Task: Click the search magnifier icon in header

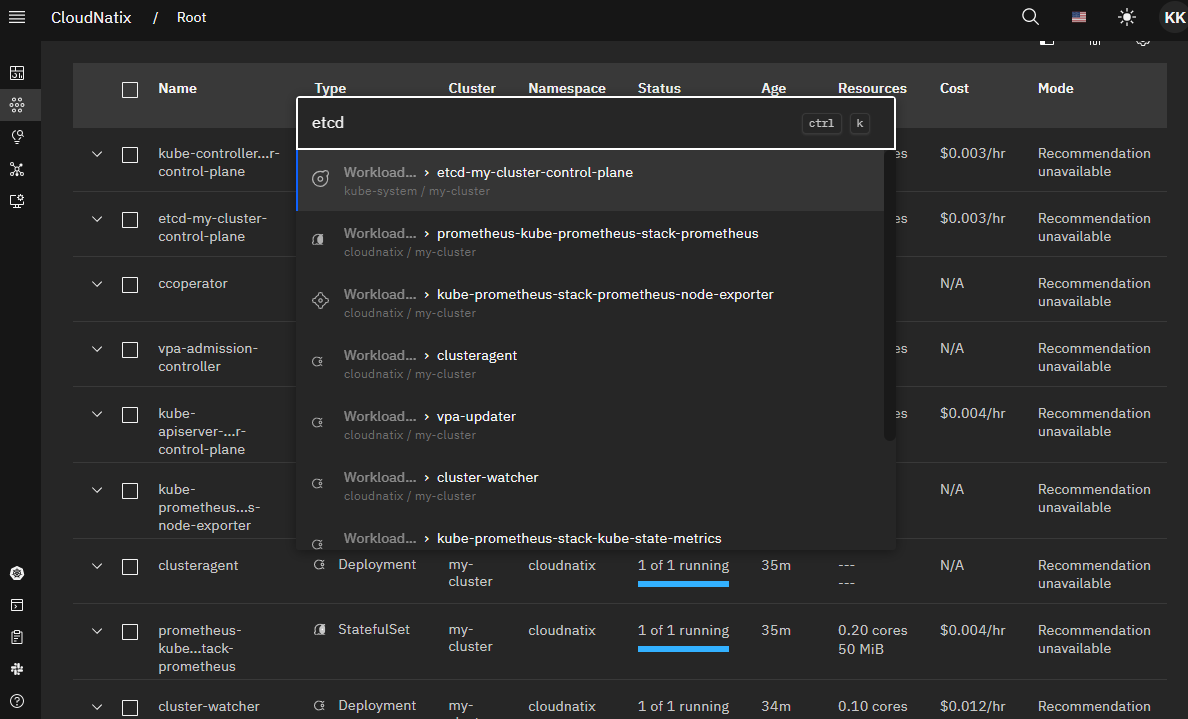Action: coord(1030,17)
